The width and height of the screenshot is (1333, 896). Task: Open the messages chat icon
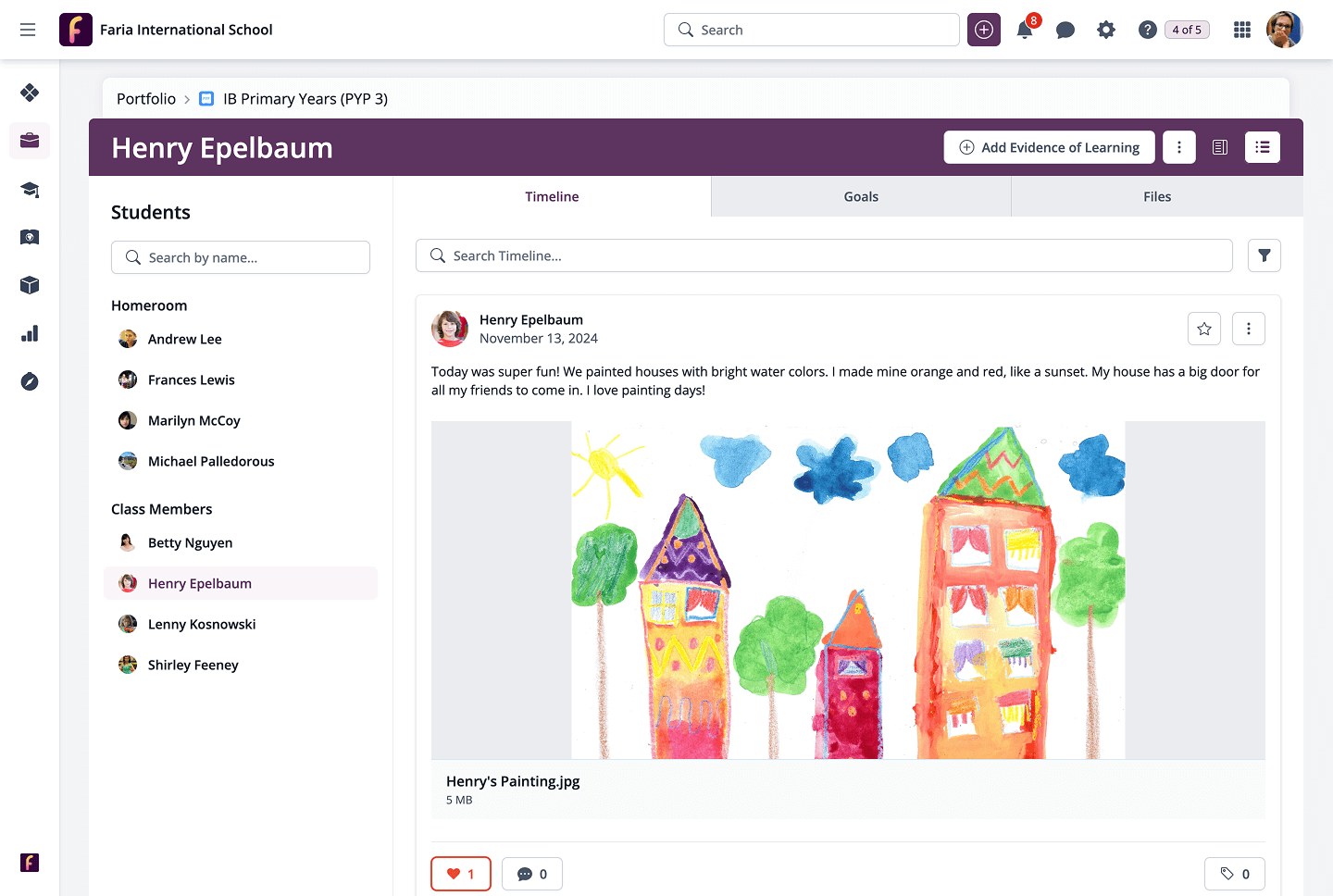(x=1065, y=31)
